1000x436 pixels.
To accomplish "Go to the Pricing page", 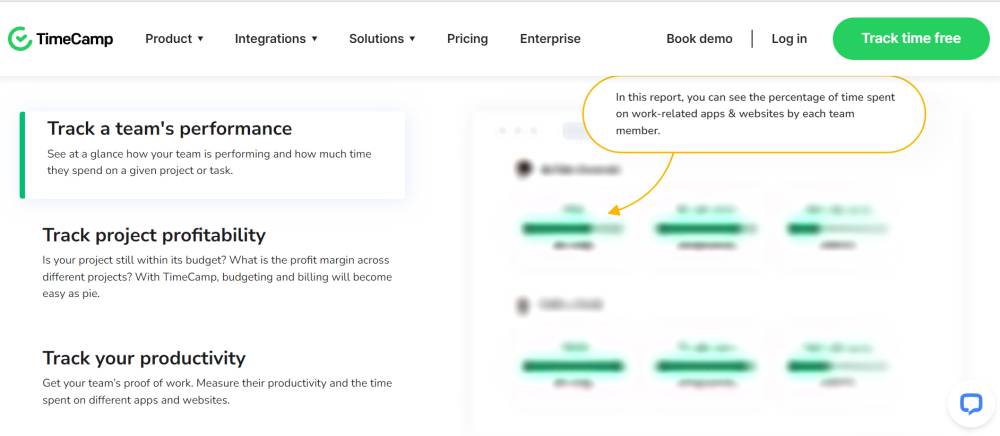I will (467, 39).
